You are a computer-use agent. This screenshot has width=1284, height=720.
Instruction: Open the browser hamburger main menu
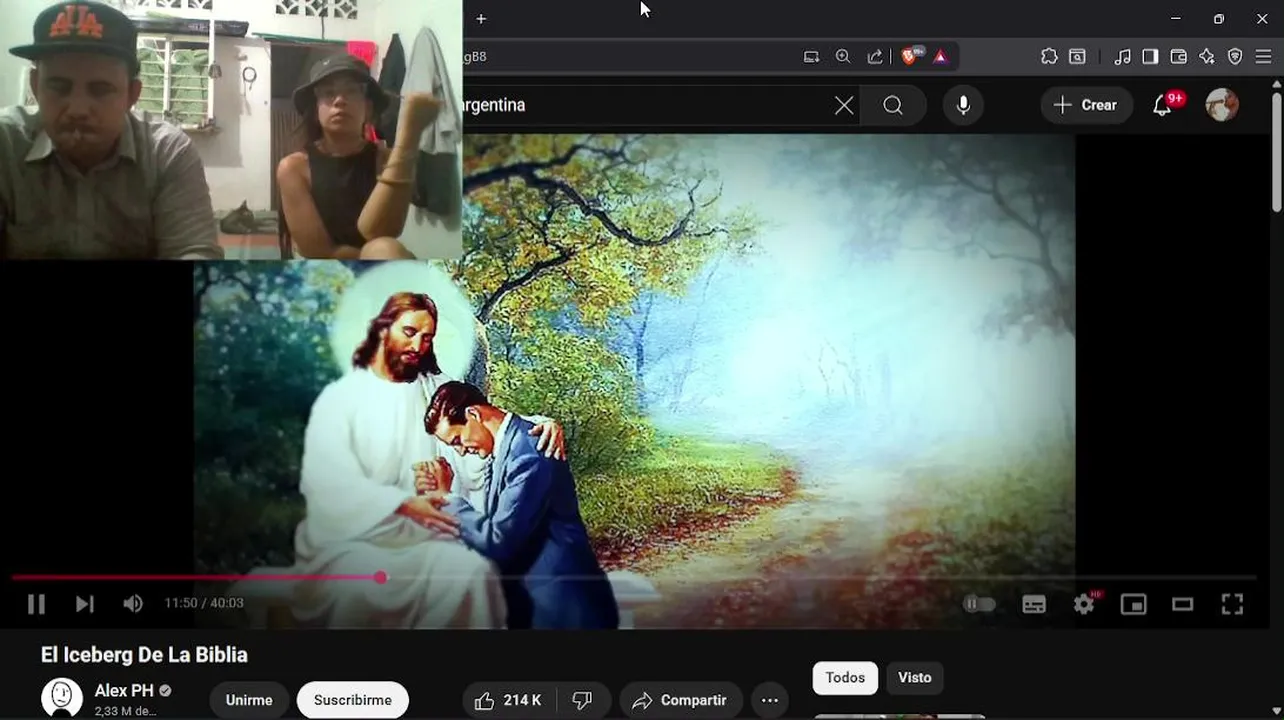coord(1264,57)
